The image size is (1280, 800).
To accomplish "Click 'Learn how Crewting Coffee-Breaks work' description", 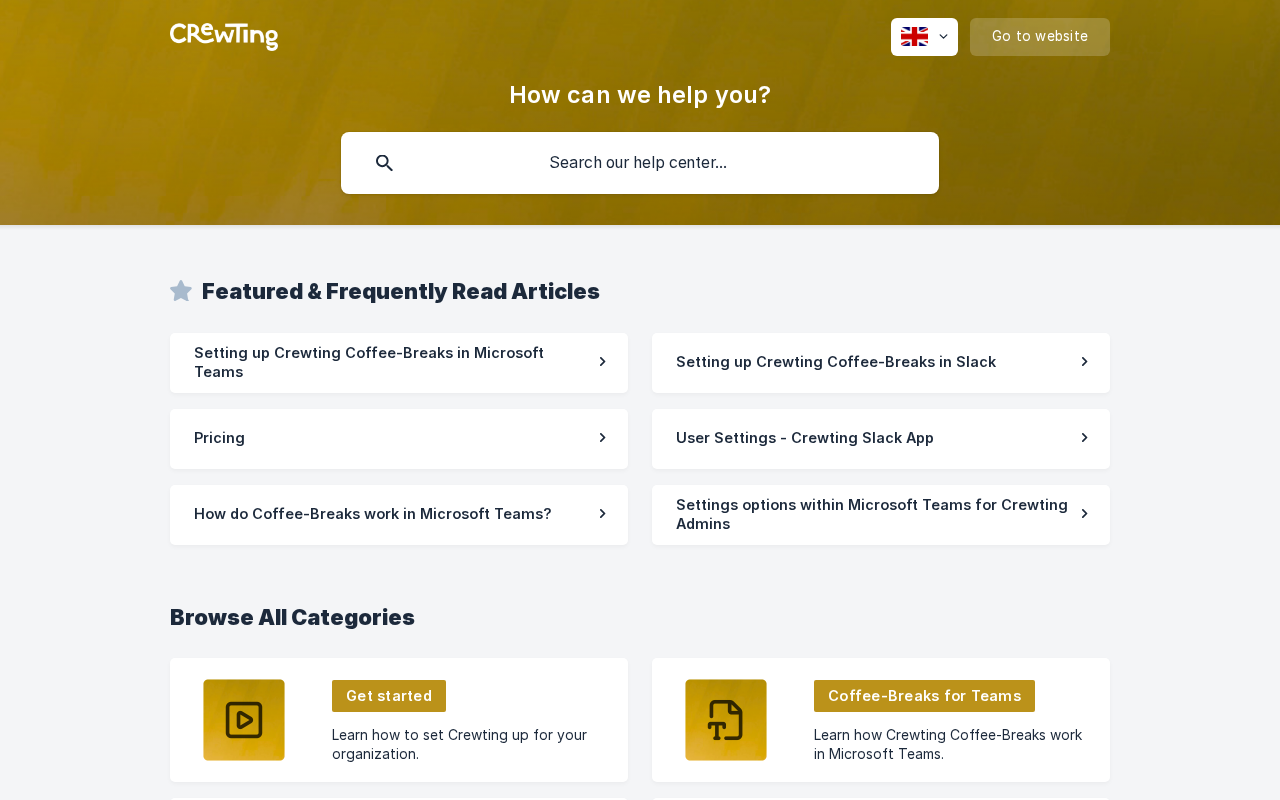I will coord(948,744).
